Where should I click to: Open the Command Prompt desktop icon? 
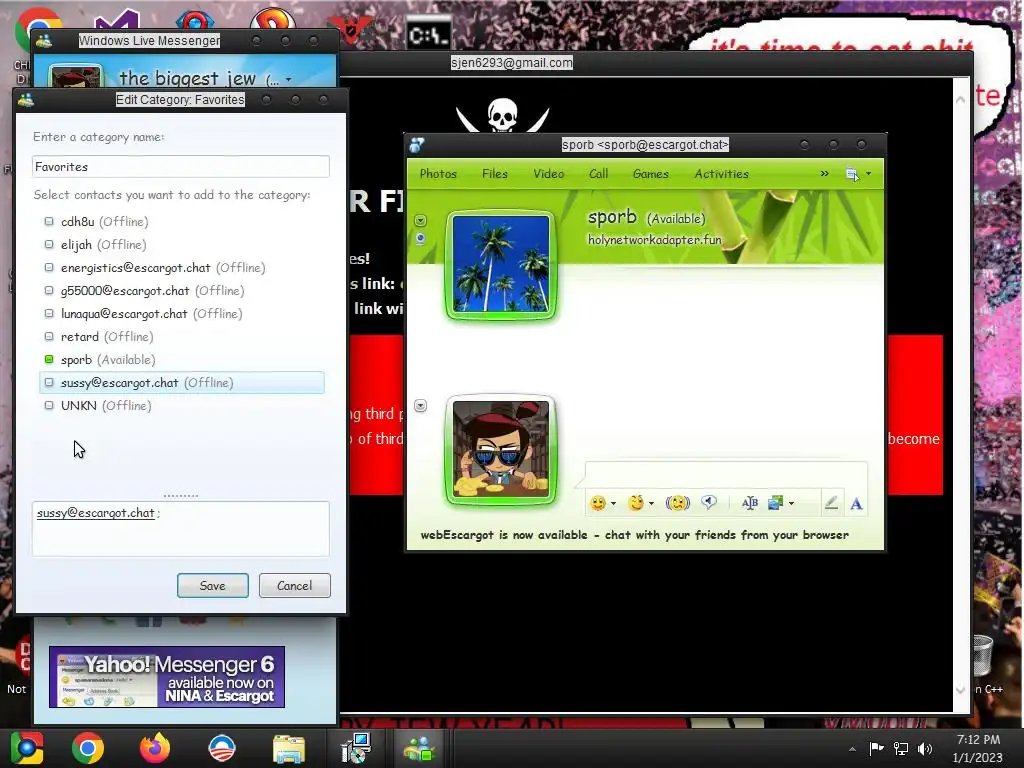pos(428,34)
